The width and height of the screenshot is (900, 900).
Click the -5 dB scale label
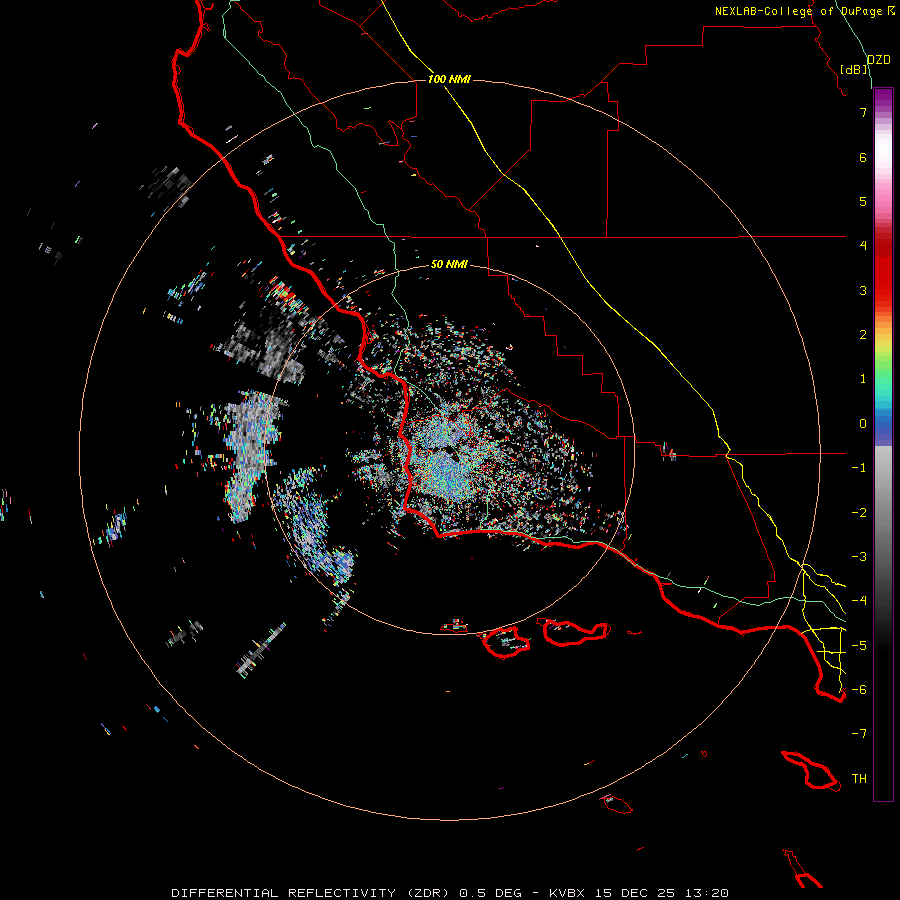pos(859,646)
